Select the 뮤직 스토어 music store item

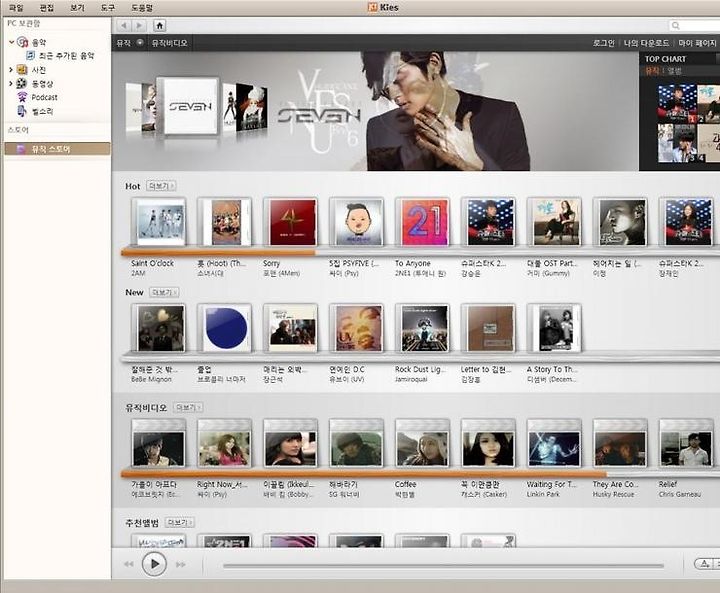(x=57, y=149)
